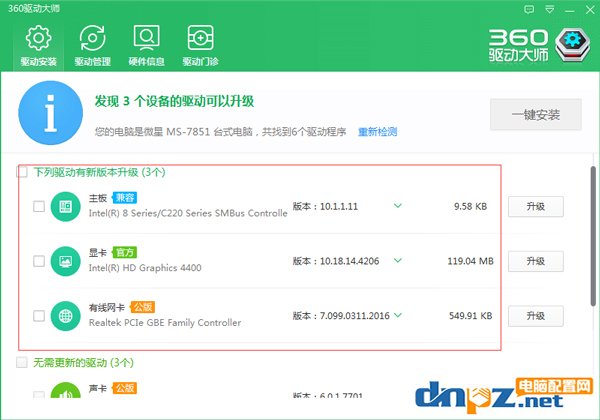
Task: Click the 有线网卡 globe device icon
Action: point(65,316)
